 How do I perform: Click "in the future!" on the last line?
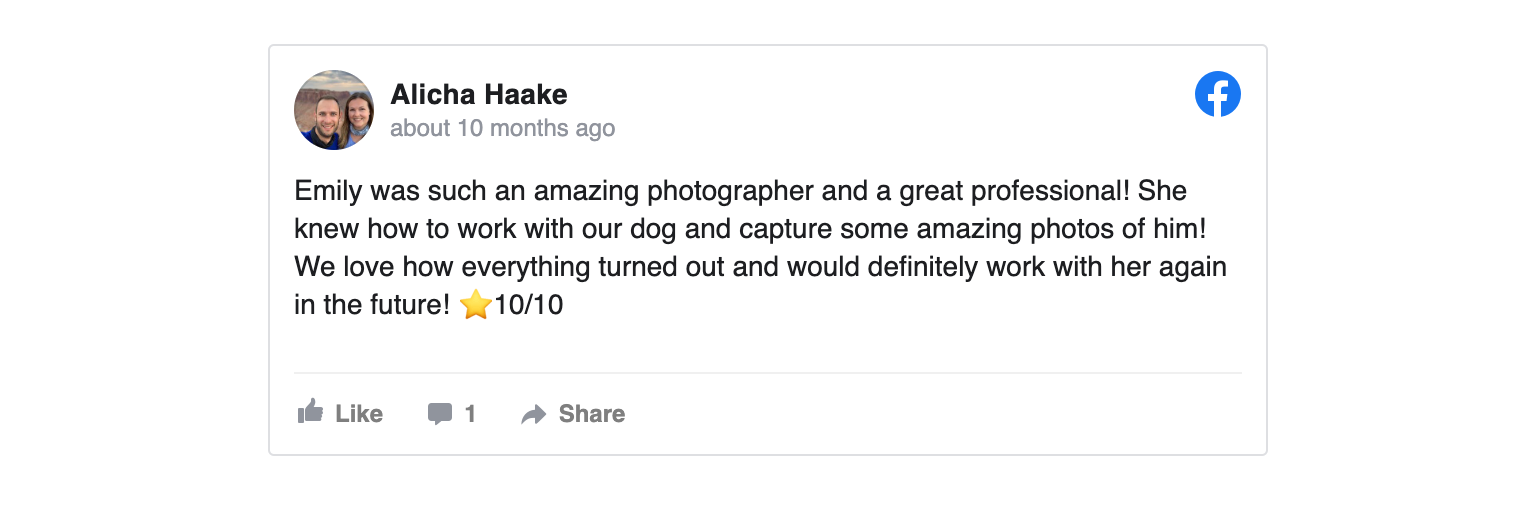[372, 306]
